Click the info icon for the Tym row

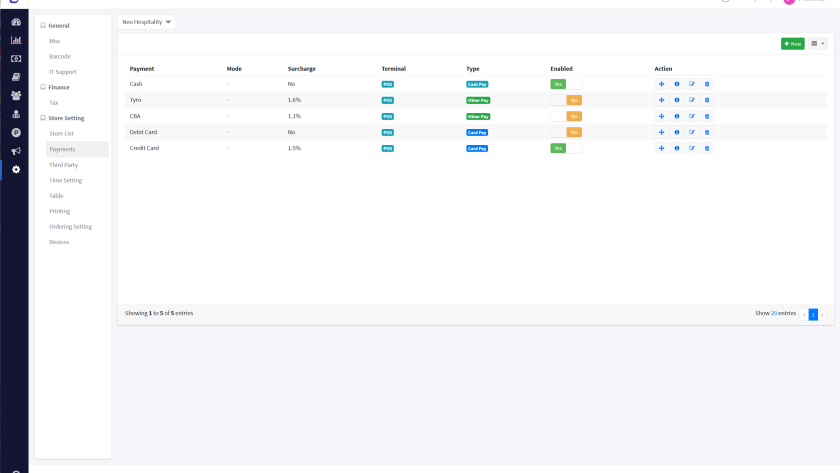(676, 100)
